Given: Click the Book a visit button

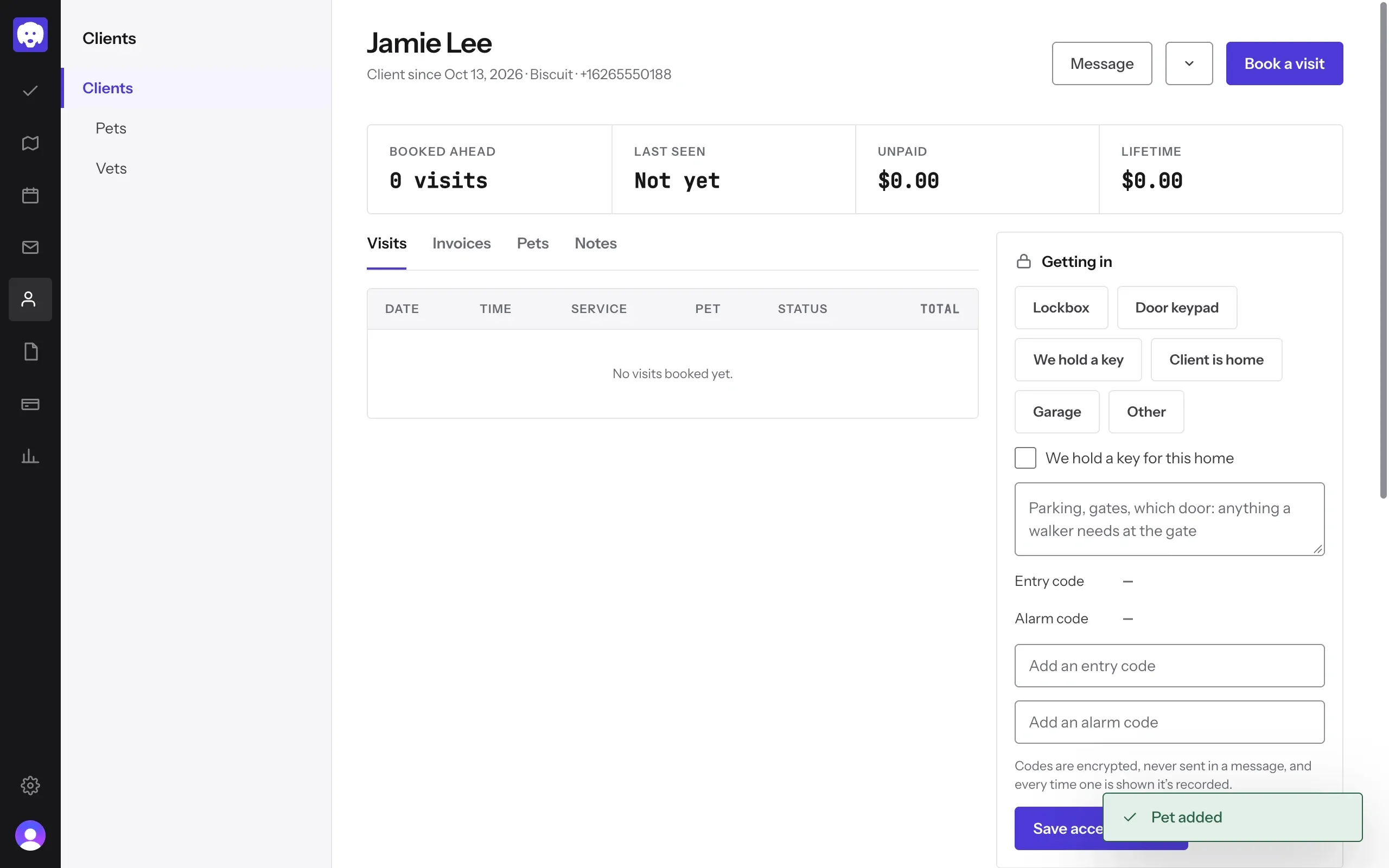Looking at the screenshot, I should [x=1284, y=63].
